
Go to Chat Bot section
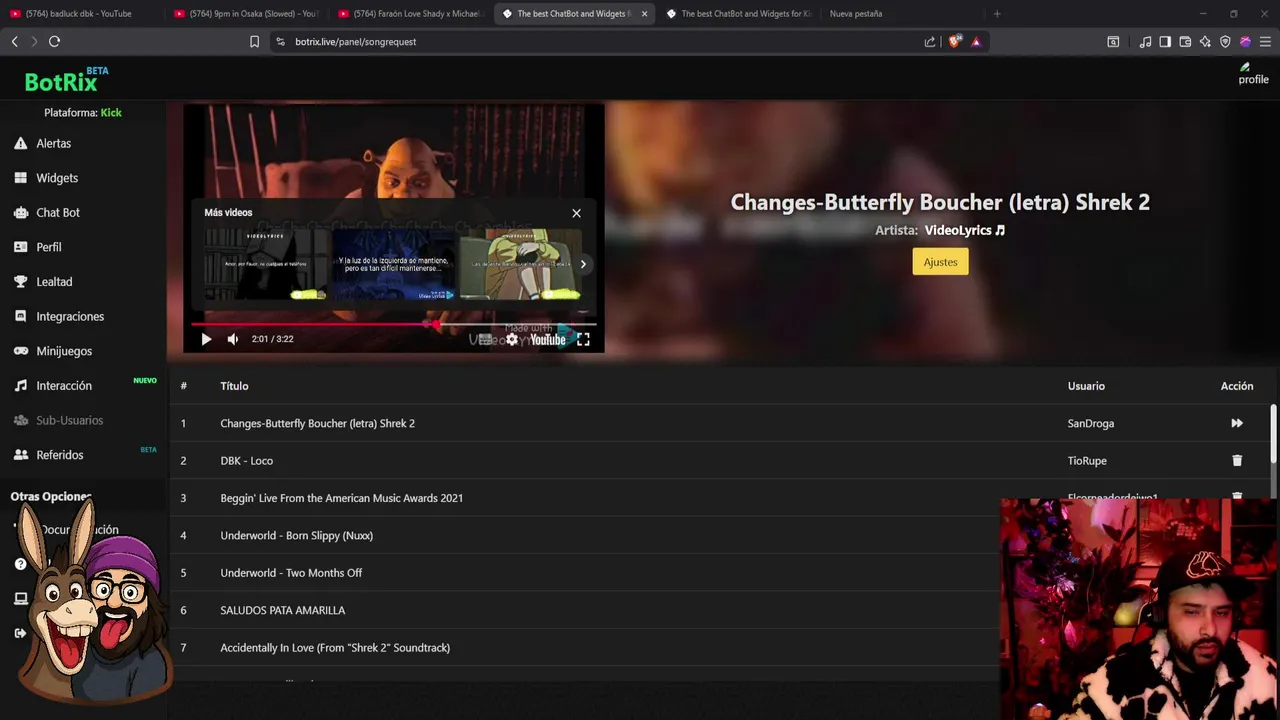pos(57,213)
